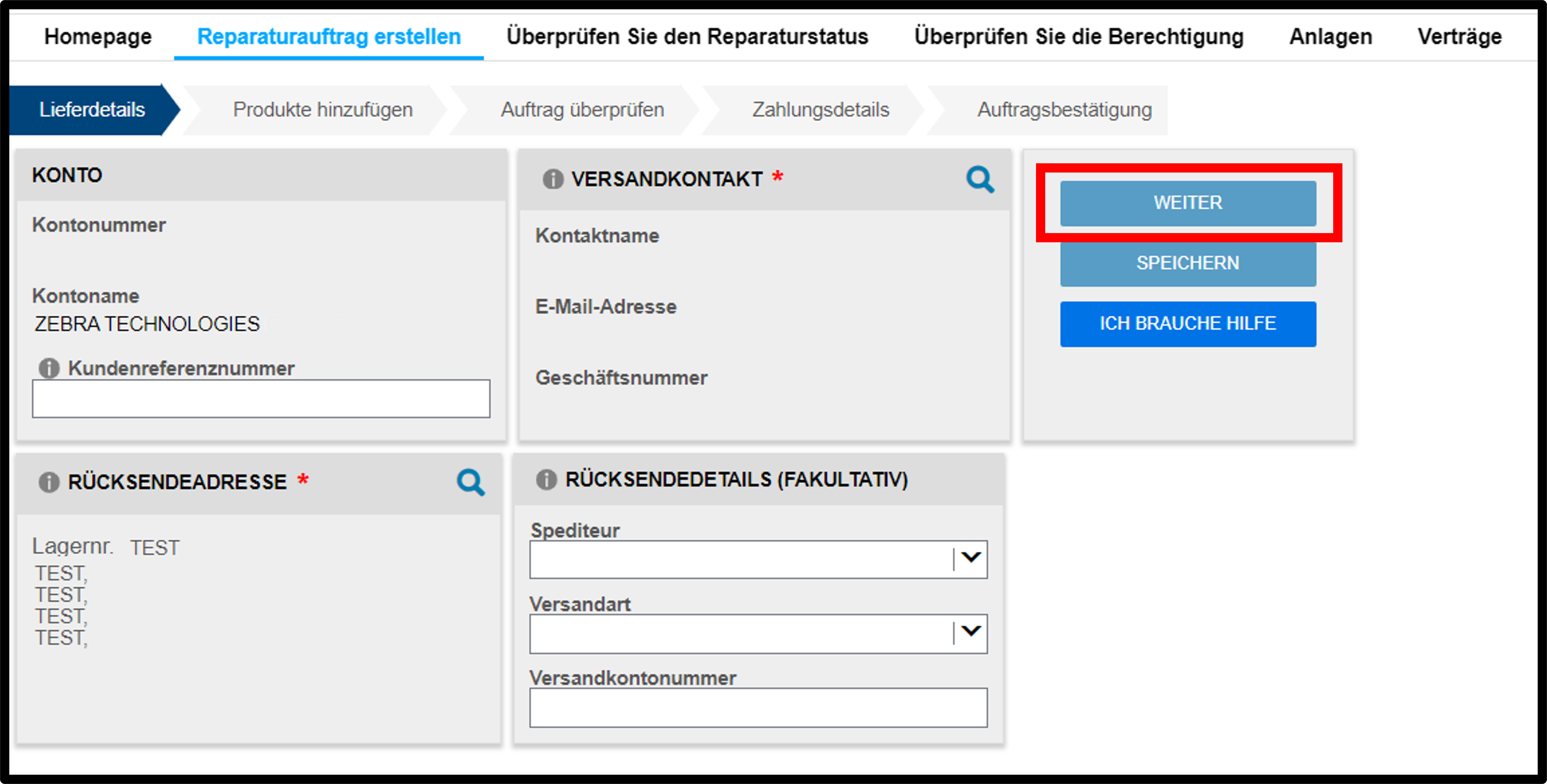Click the Geschäftsnummer label
Image resolution: width=1547 pixels, height=784 pixels.
click(x=622, y=378)
